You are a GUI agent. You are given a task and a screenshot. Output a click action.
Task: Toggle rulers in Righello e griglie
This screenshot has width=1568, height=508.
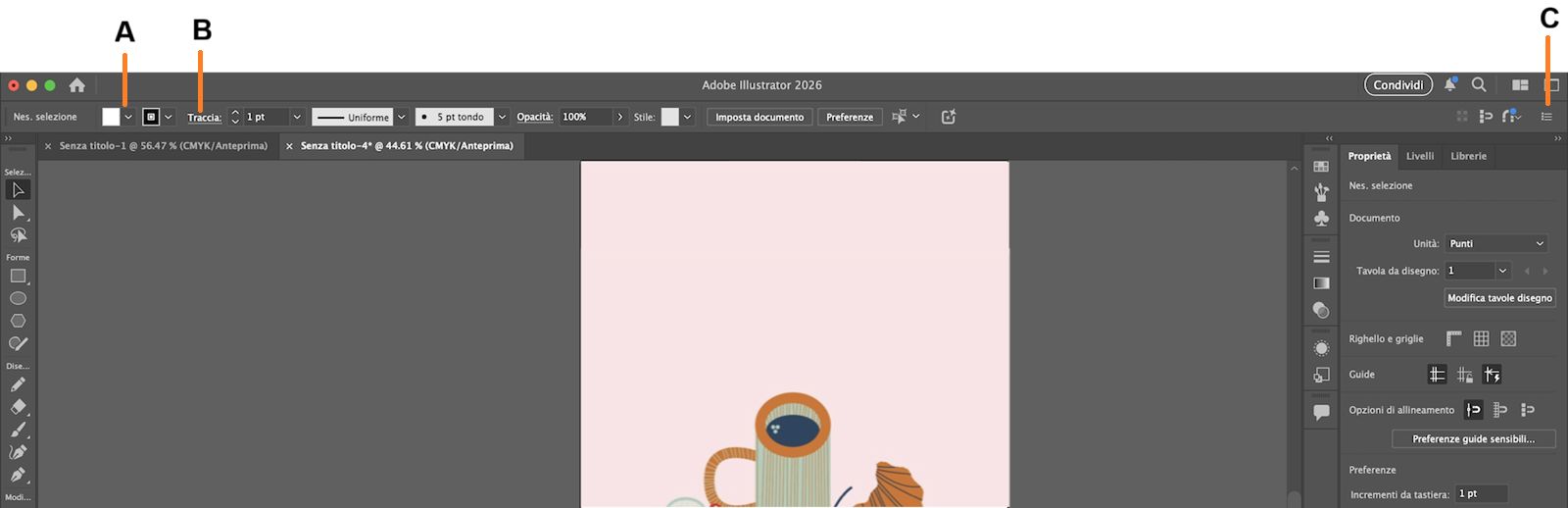(1453, 338)
